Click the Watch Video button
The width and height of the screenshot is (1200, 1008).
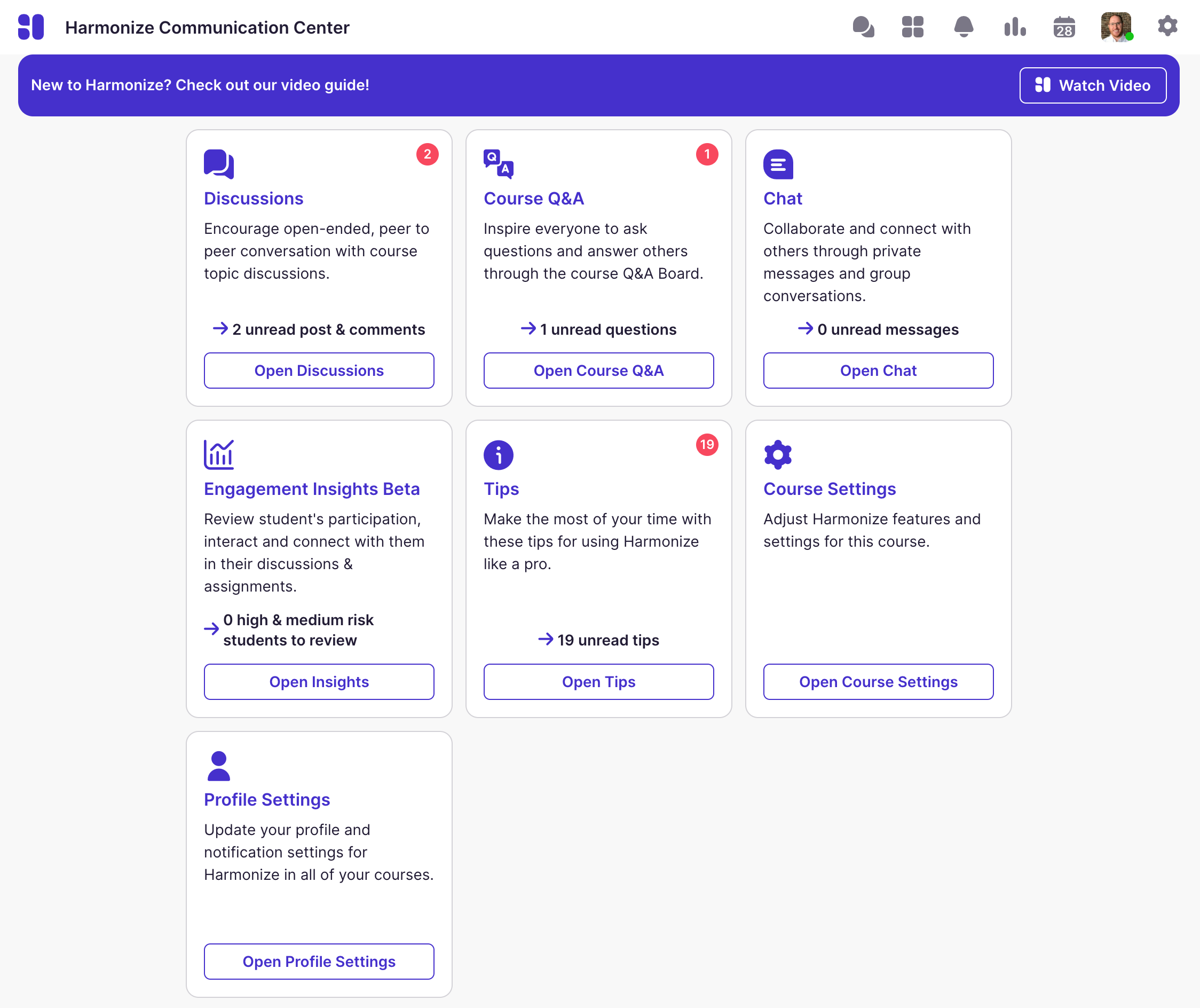[1093, 85]
